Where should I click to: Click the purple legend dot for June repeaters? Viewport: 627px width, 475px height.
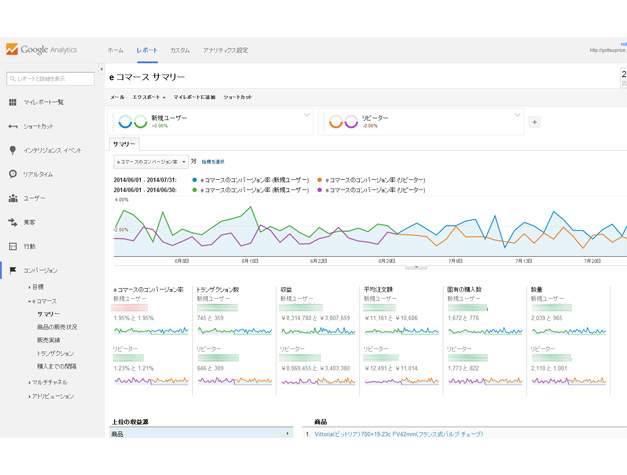point(319,190)
